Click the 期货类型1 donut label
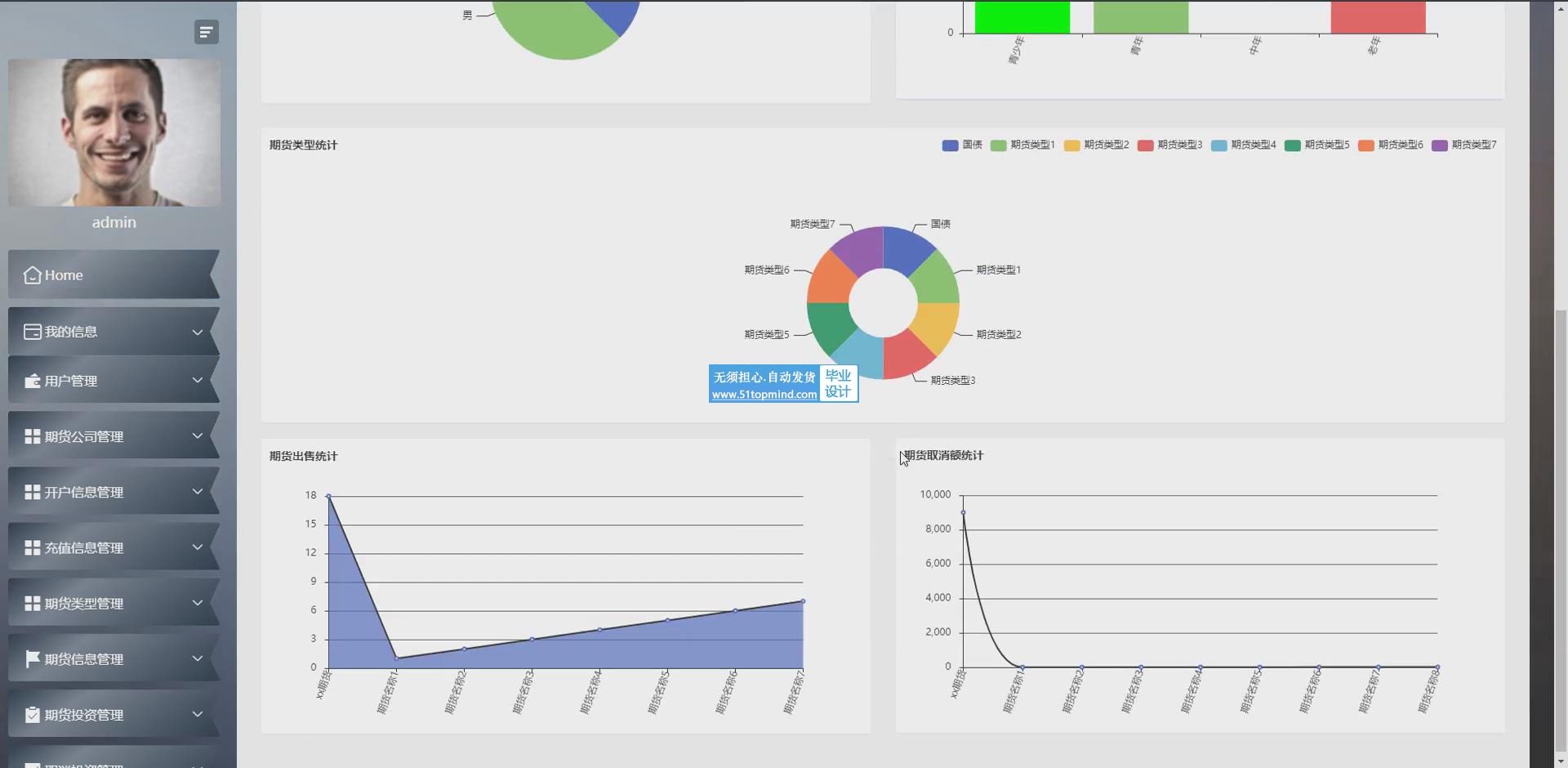This screenshot has width=1568, height=768. point(999,270)
